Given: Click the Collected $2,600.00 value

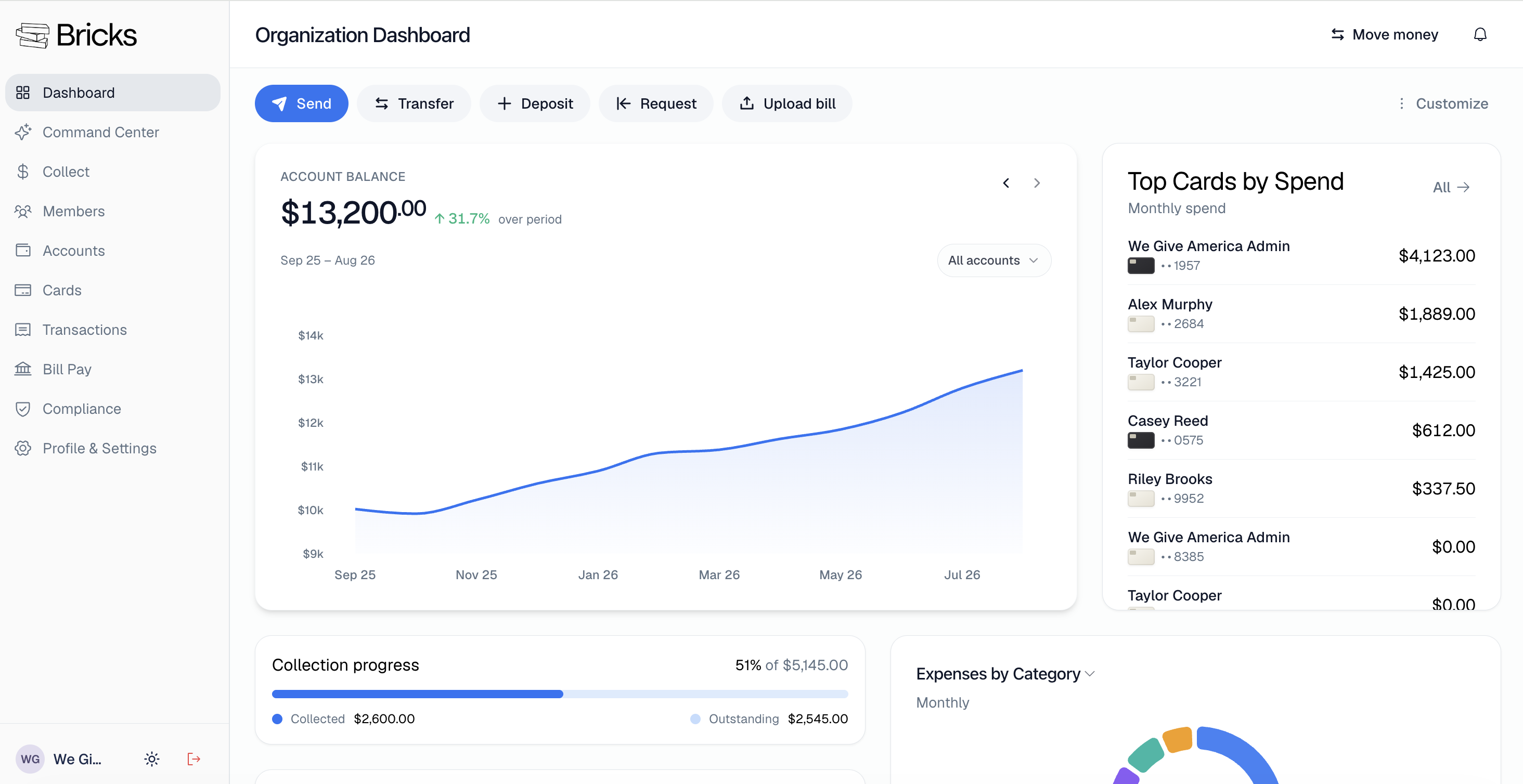Looking at the screenshot, I should (x=384, y=719).
